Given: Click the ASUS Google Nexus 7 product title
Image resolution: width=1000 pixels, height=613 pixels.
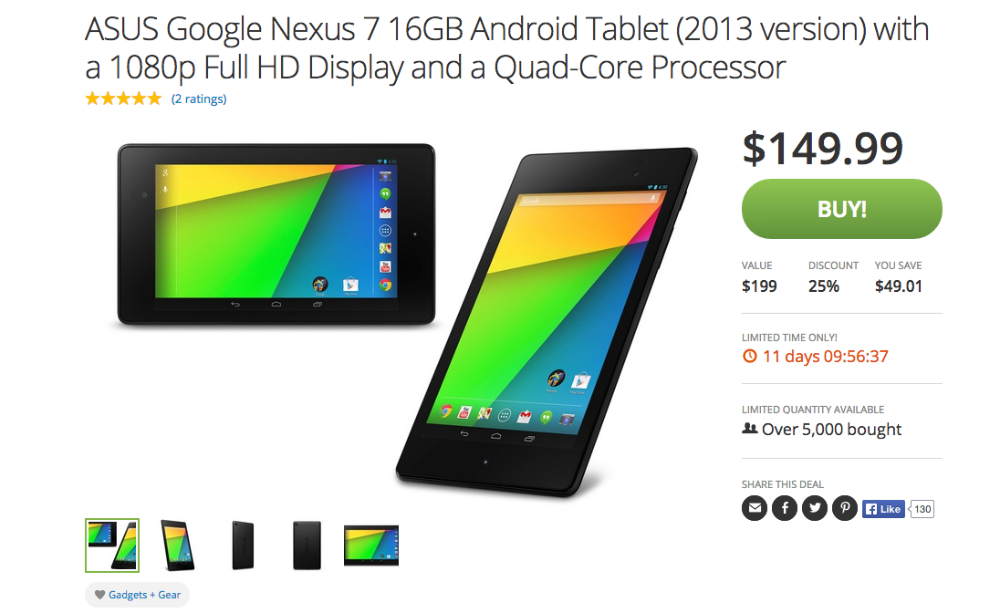Looking at the screenshot, I should point(507,48).
